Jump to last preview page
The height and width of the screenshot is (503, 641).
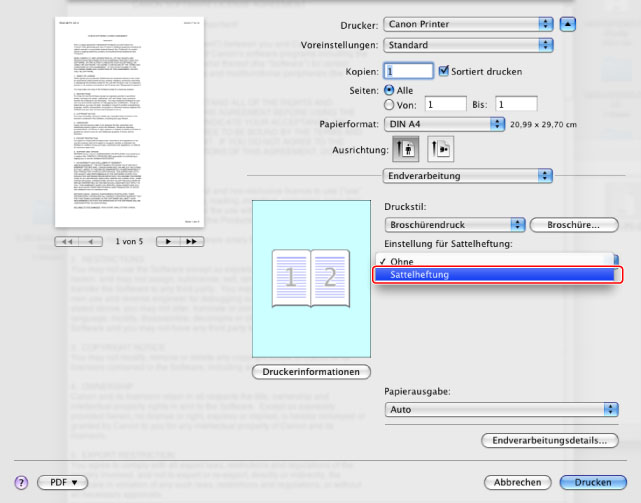(x=190, y=242)
